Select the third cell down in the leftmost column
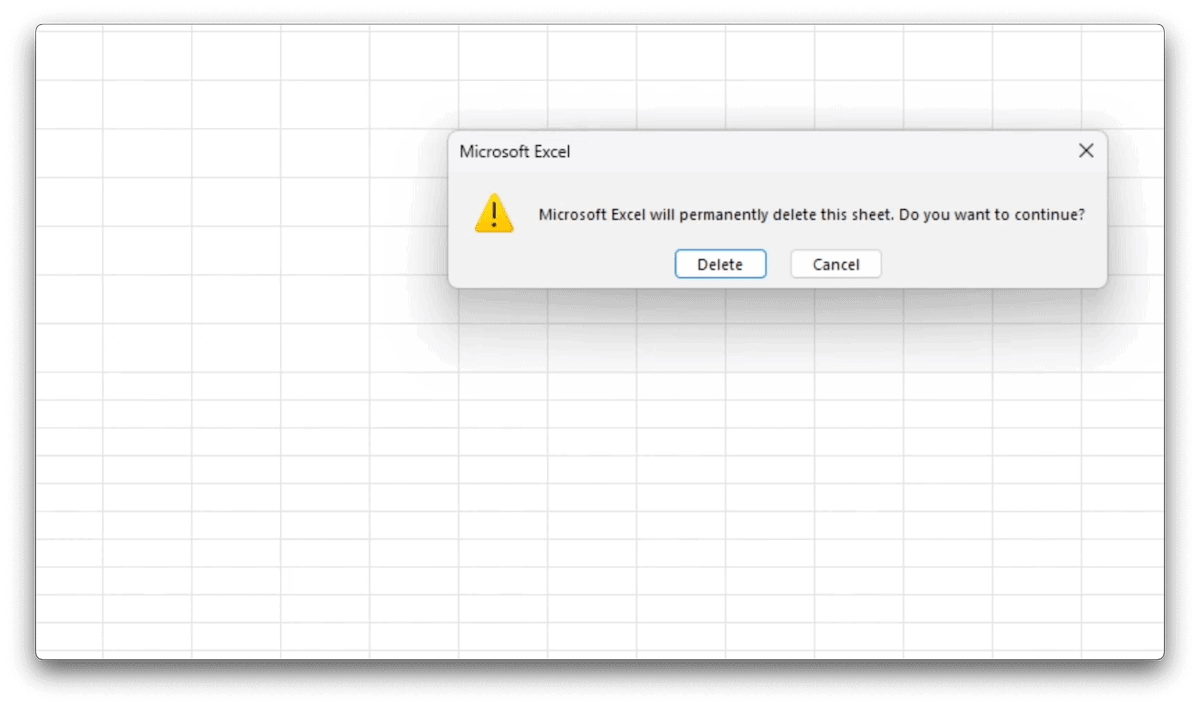1200x707 pixels. [x=69, y=153]
